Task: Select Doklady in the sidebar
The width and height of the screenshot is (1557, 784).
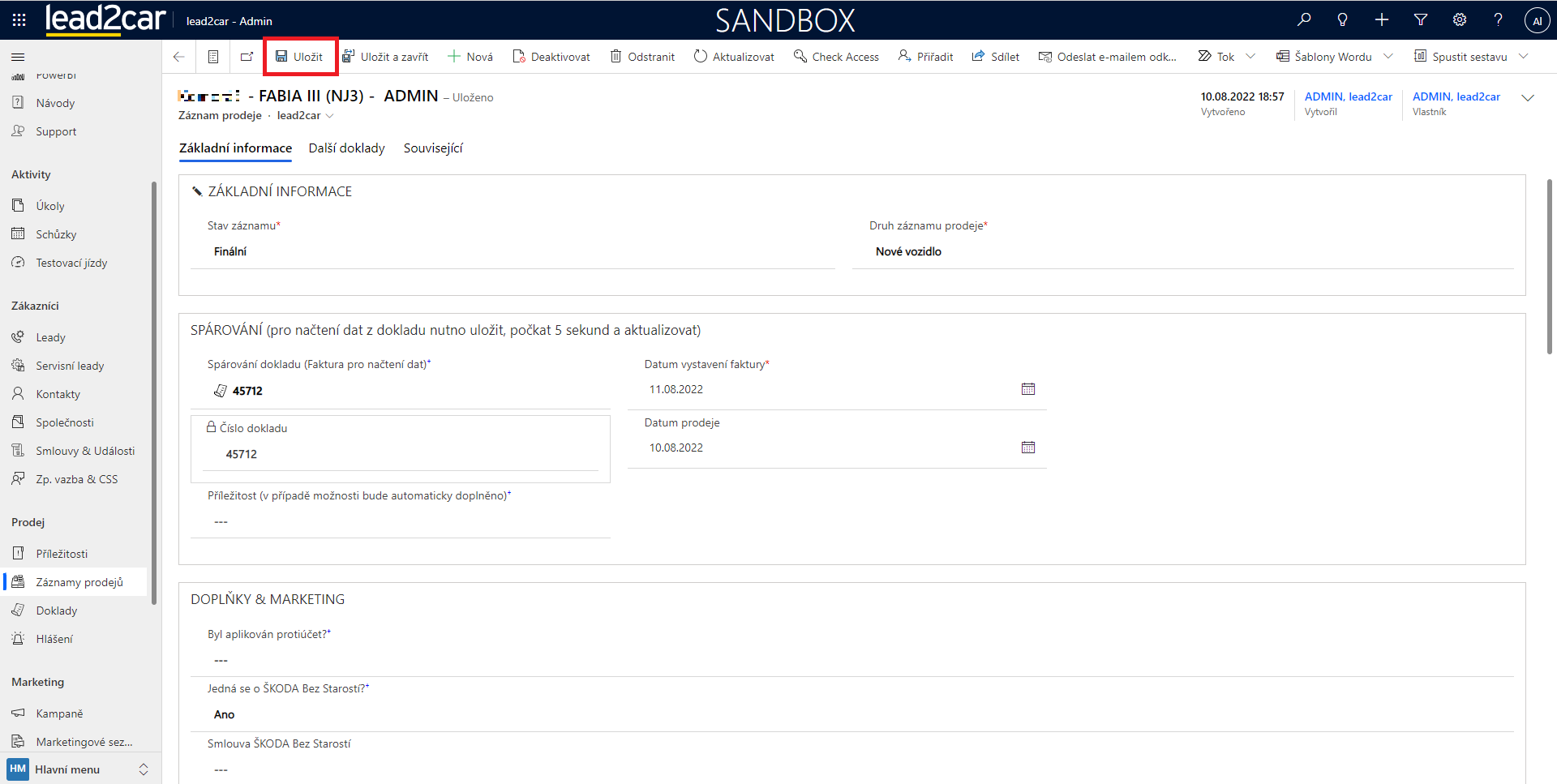Action: 57,610
